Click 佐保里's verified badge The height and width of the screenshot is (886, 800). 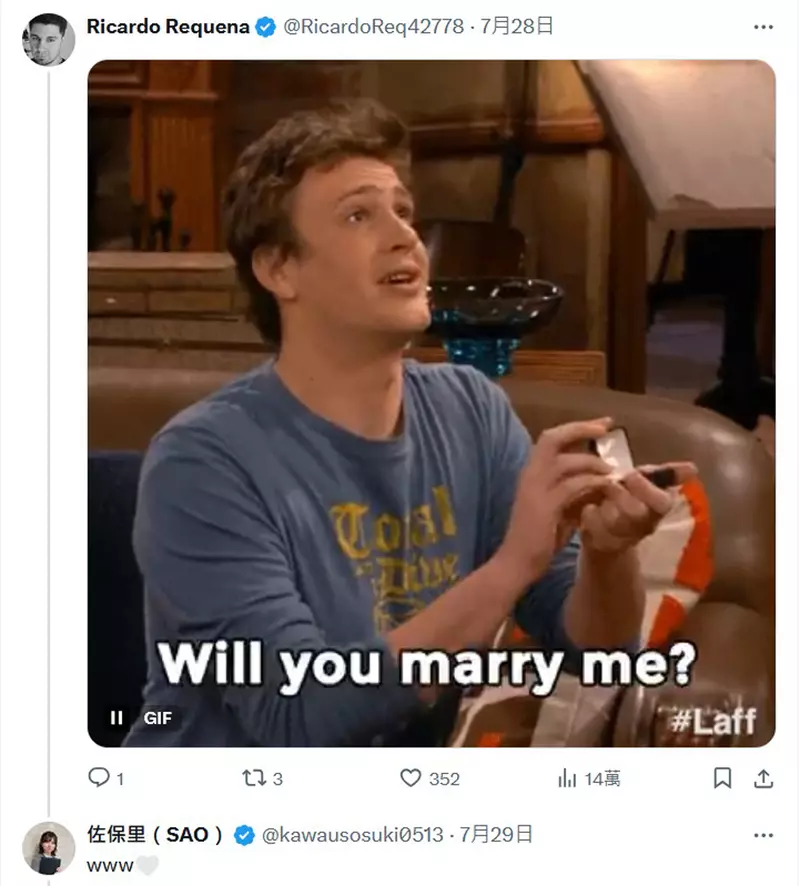point(244,835)
